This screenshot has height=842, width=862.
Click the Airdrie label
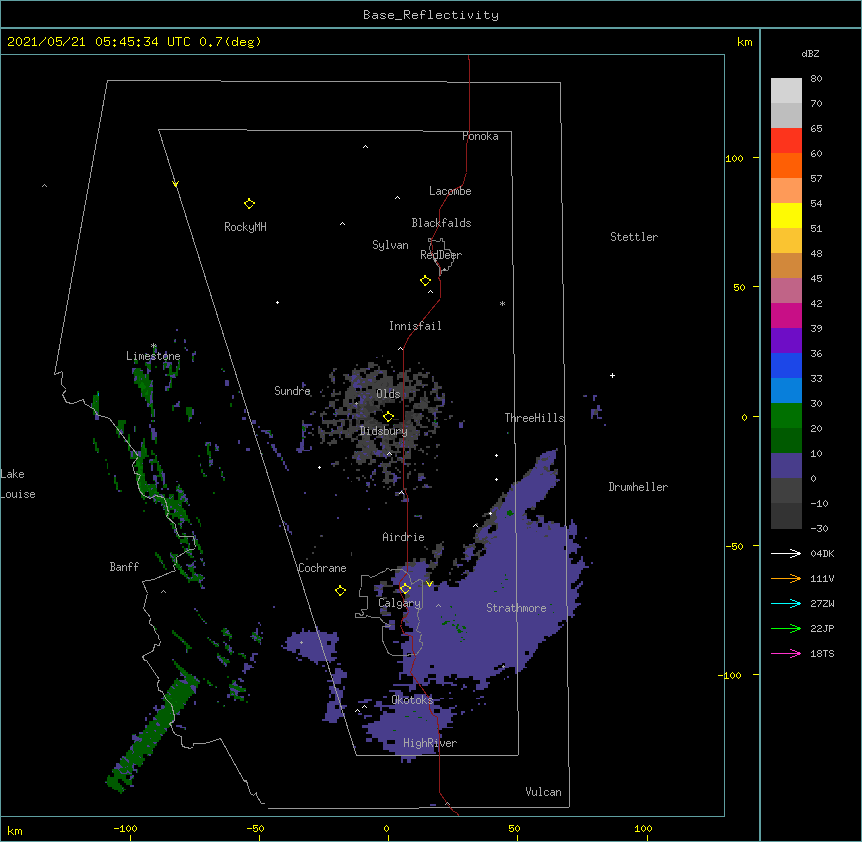tap(404, 537)
